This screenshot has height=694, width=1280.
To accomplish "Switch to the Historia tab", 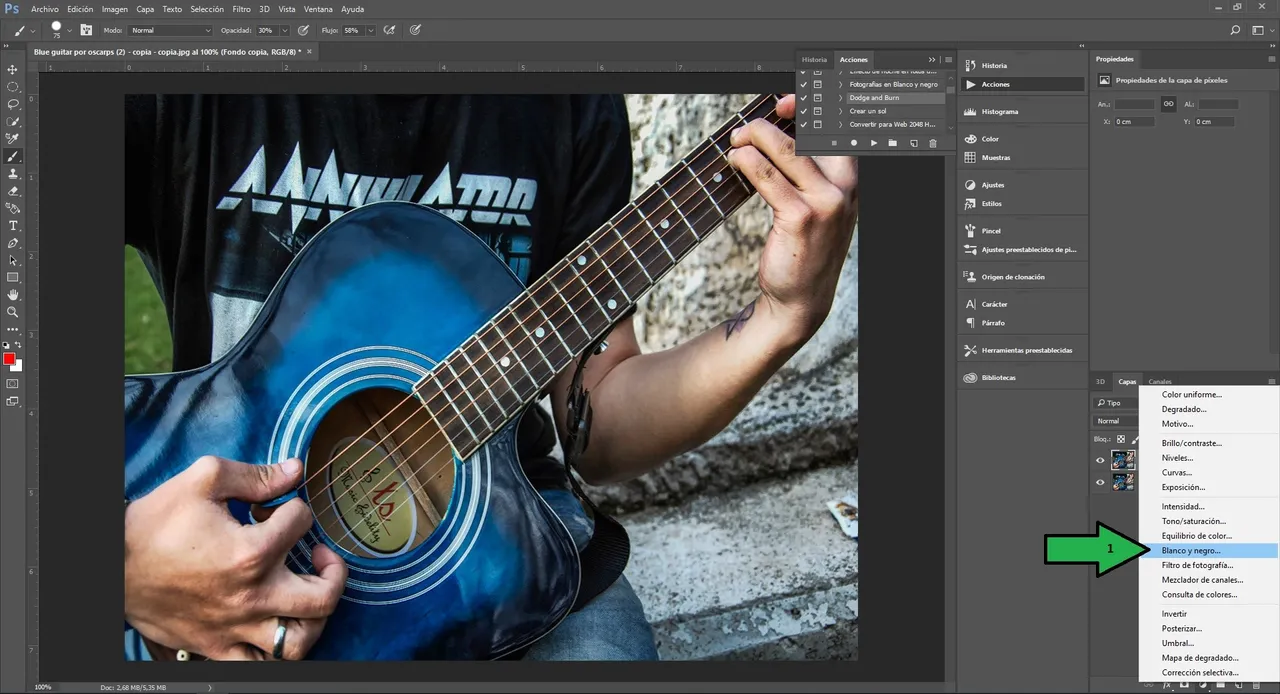I will point(814,59).
